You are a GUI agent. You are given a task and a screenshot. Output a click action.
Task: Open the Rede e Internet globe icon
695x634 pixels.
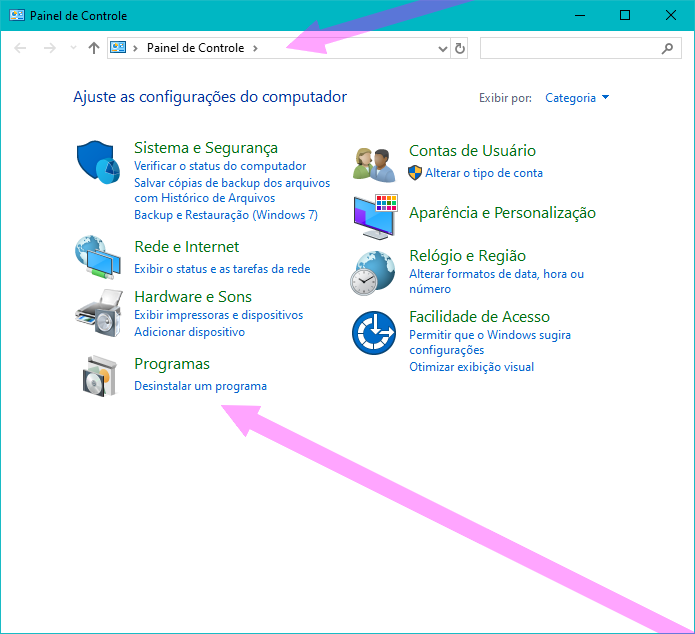click(98, 257)
